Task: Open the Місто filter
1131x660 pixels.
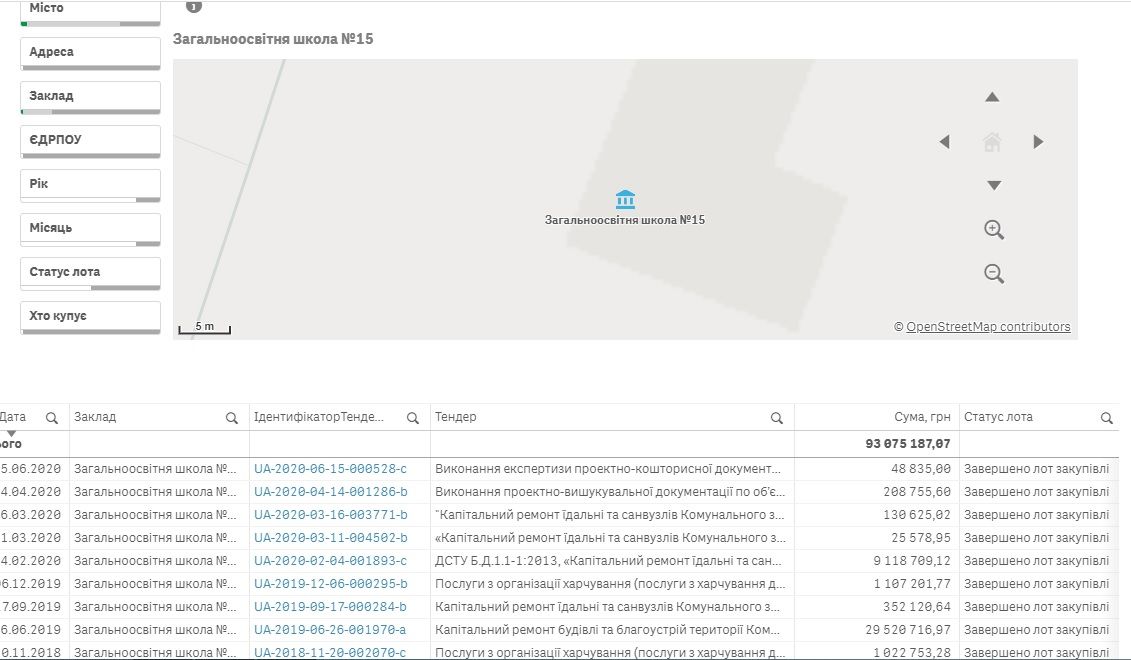Action: click(x=90, y=9)
